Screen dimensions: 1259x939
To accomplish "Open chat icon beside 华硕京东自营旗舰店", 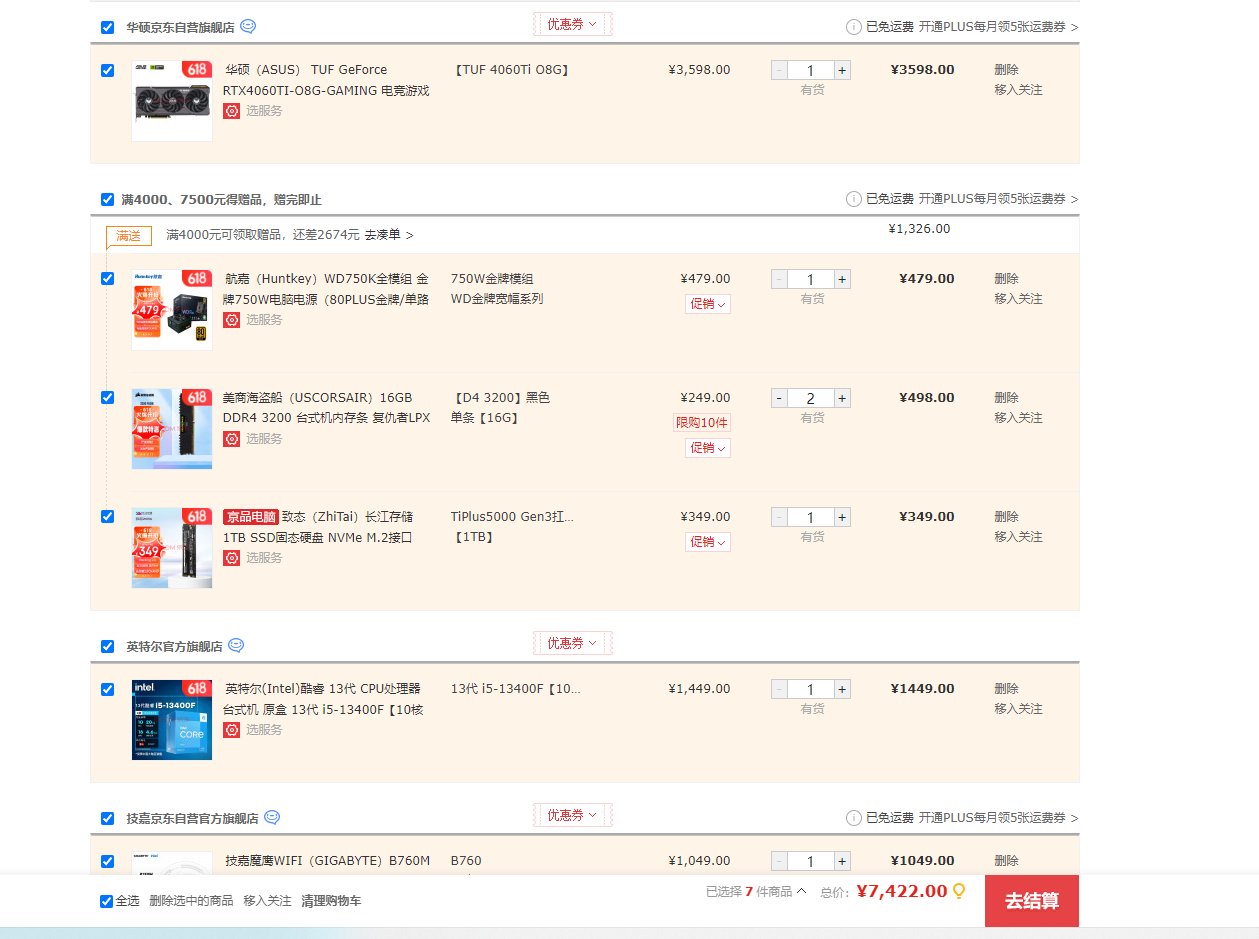I will [x=248, y=26].
